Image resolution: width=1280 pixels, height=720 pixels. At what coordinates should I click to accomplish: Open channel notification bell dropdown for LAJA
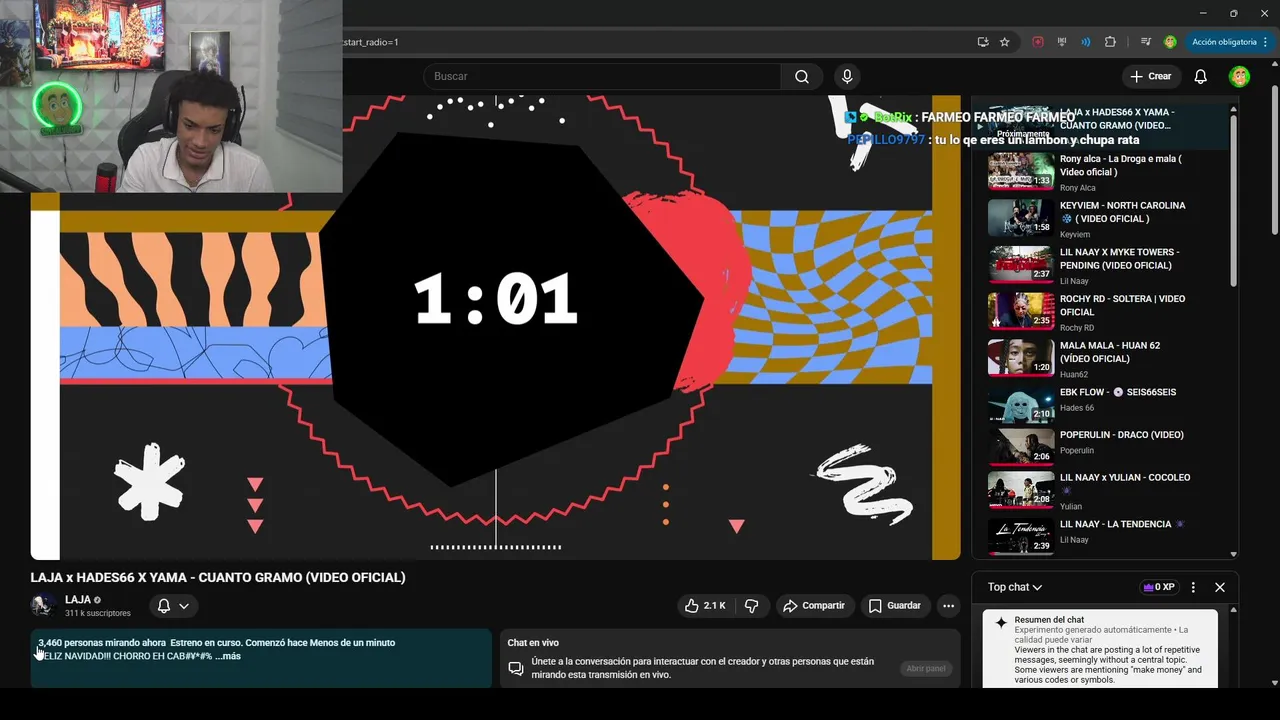(174, 606)
